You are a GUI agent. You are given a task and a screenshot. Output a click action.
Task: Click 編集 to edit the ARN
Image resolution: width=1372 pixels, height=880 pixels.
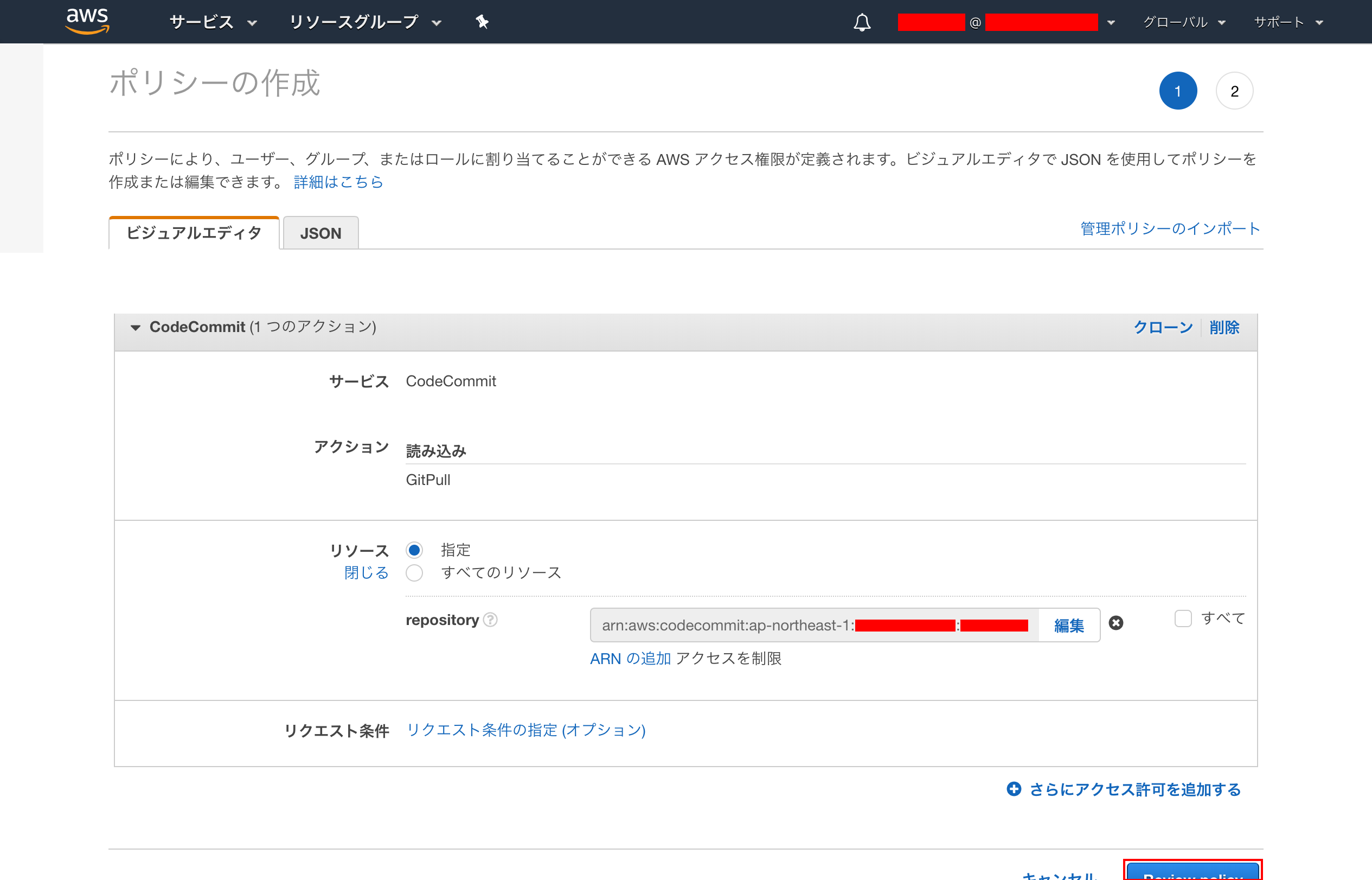(x=1069, y=626)
